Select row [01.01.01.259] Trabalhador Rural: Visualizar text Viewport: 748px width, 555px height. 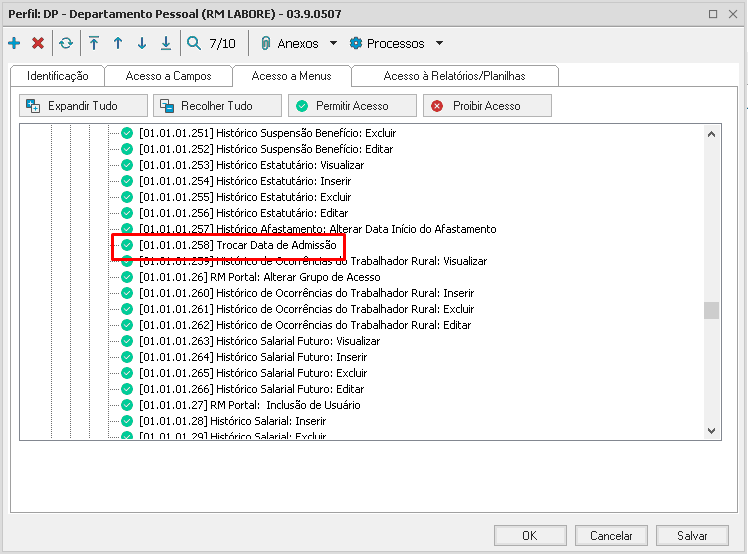[x=313, y=261]
